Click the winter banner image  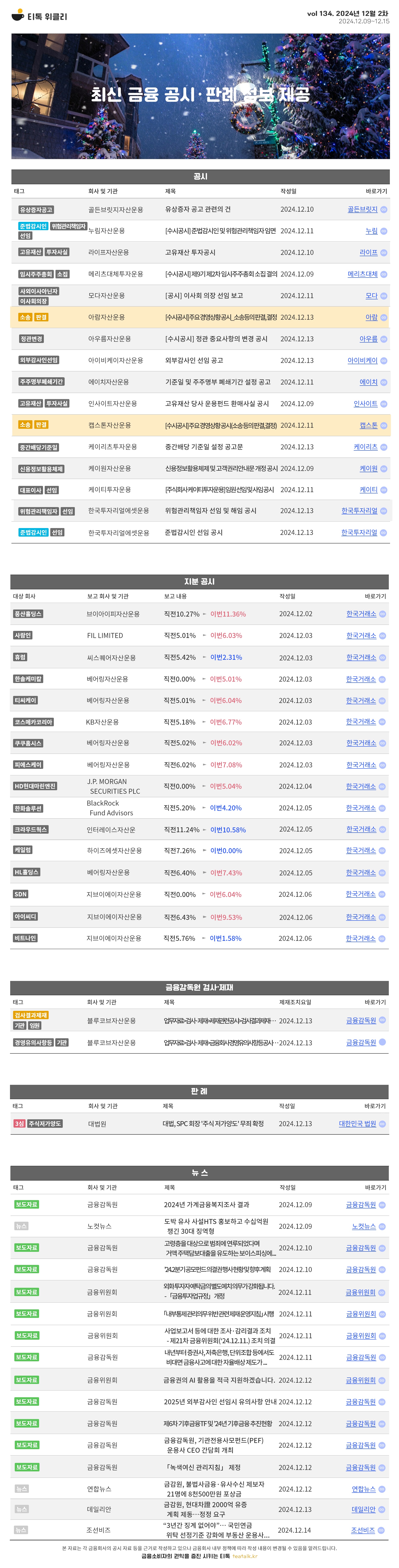coord(200,96)
